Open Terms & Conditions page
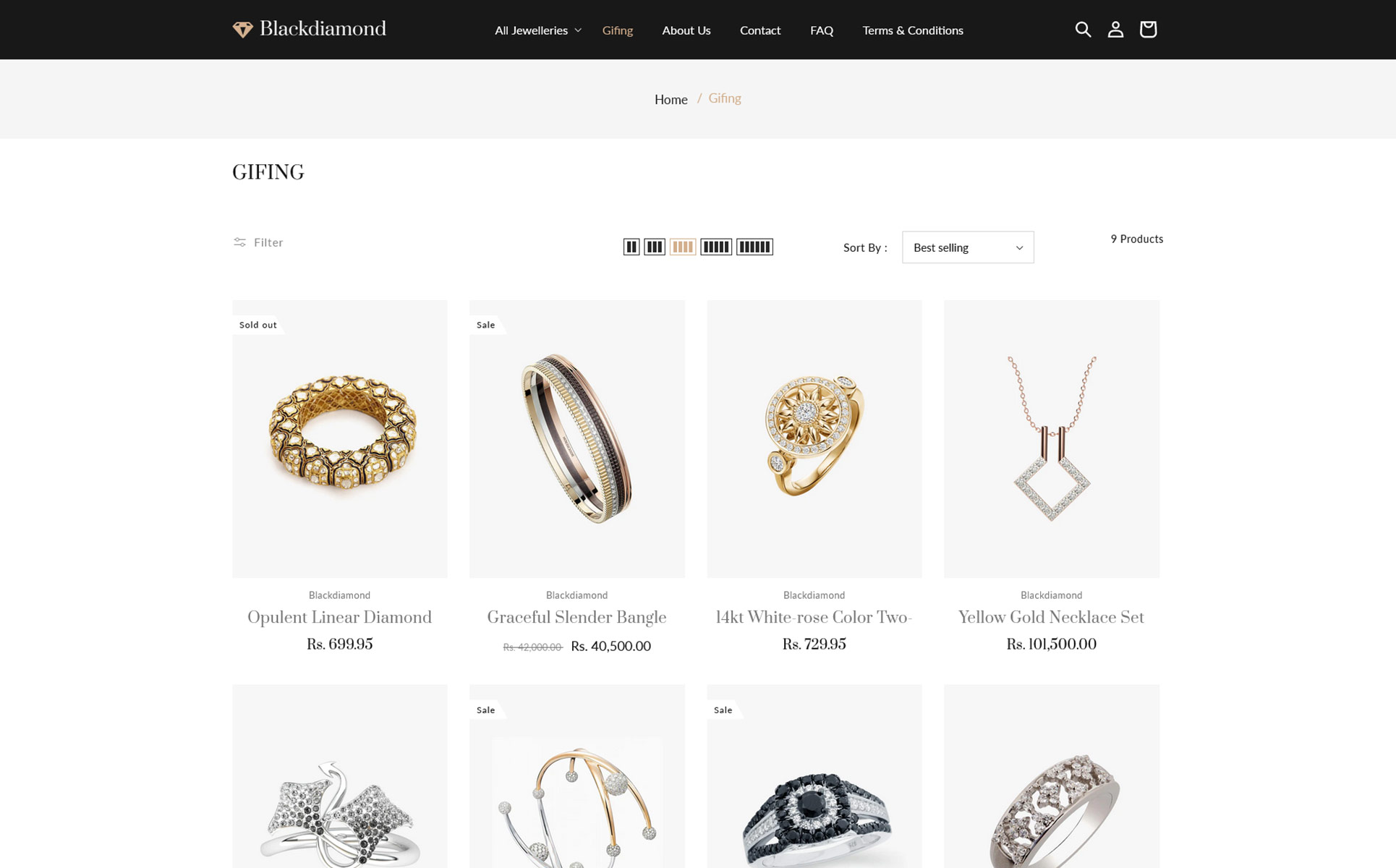Image resolution: width=1396 pixels, height=868 pixels. click(912, 30)
